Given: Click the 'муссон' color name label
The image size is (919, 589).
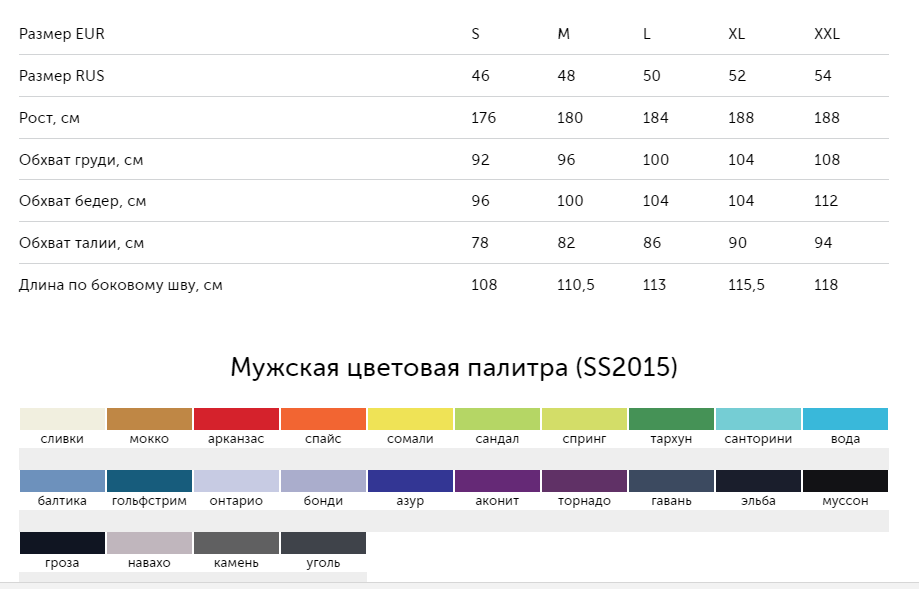Looking at the screenshot, I should [845, 501].
